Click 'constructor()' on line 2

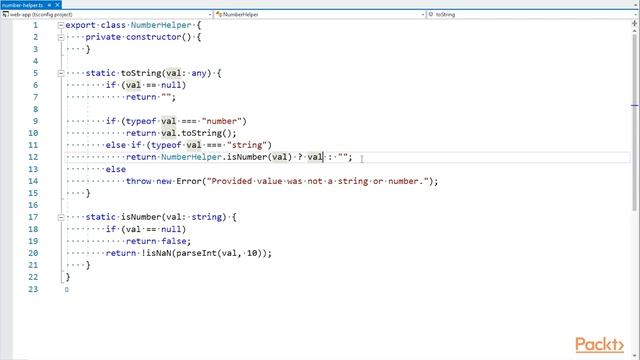click(159, 37)
